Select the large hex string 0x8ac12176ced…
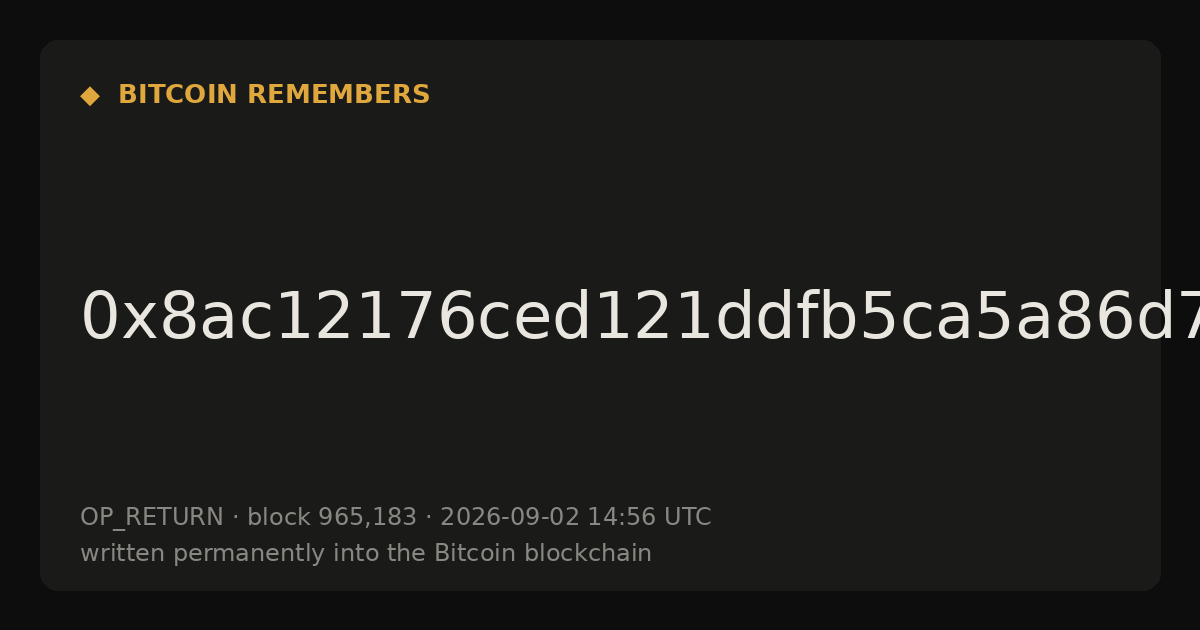Image resolution: width=1200 pixels, height=630 pixels. coord(640,318)
